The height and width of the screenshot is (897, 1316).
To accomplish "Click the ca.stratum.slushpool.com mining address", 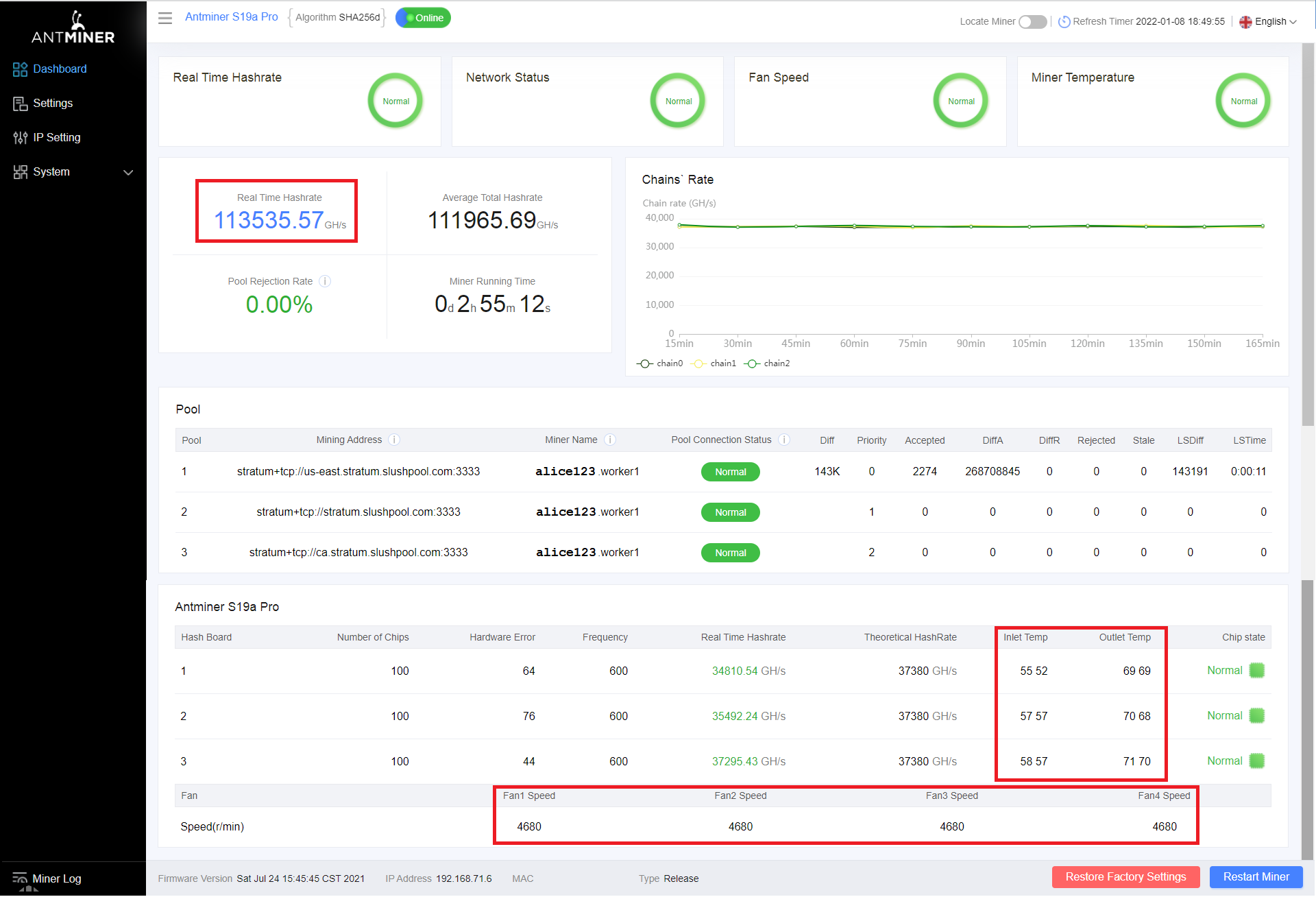I will tap(358, 553).
